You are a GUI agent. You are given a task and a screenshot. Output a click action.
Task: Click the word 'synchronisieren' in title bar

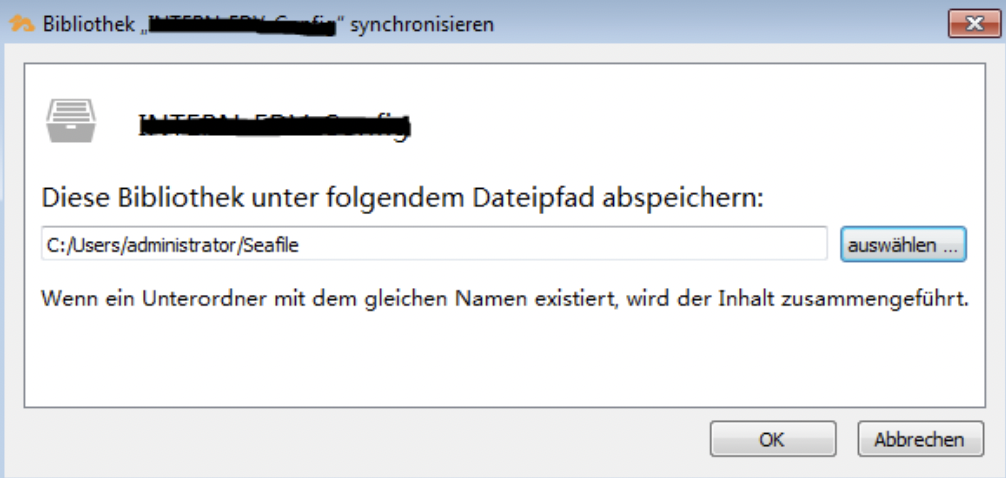pos(422,24)
